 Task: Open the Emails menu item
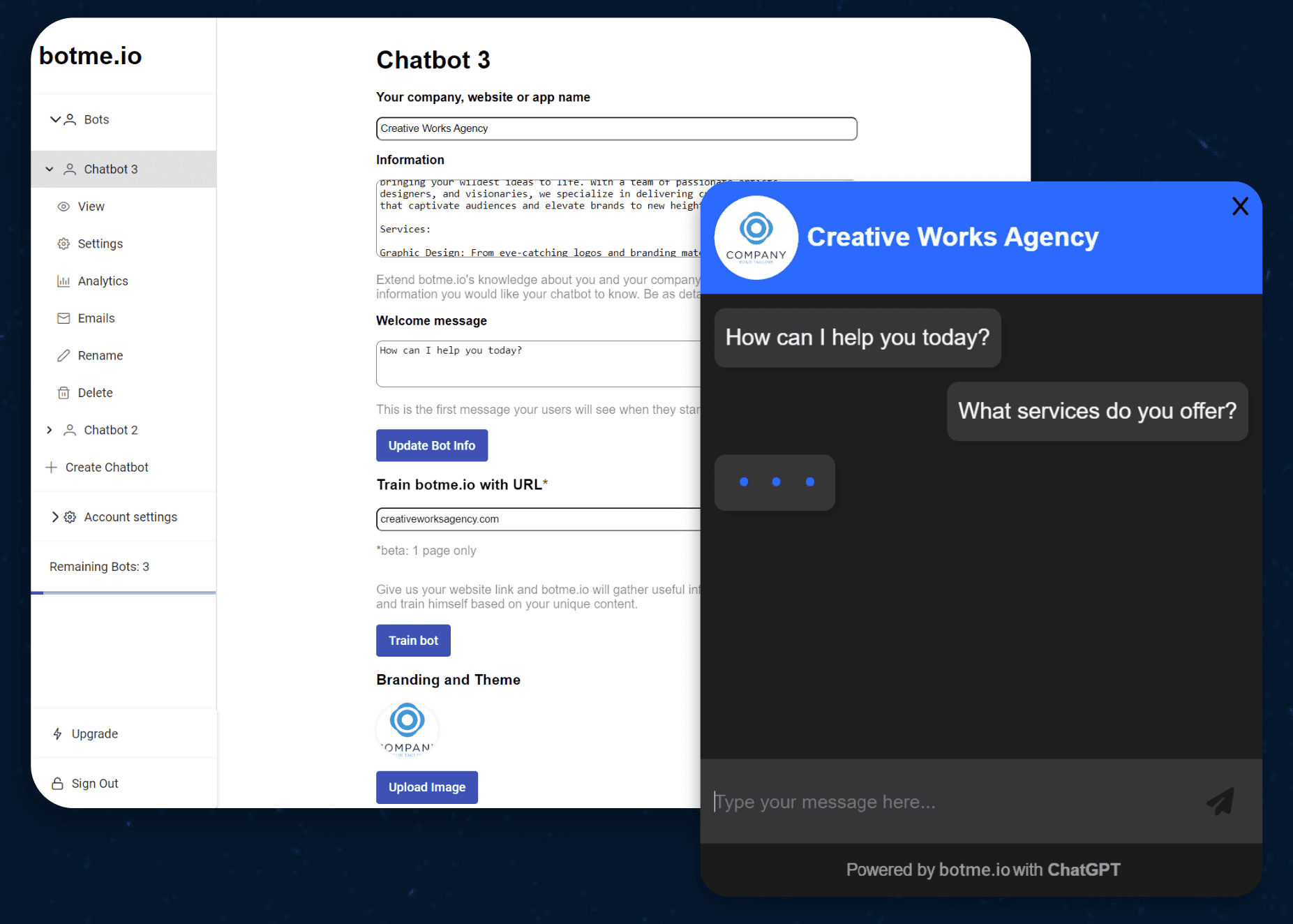pyautogui.click(x=96, y=318)
